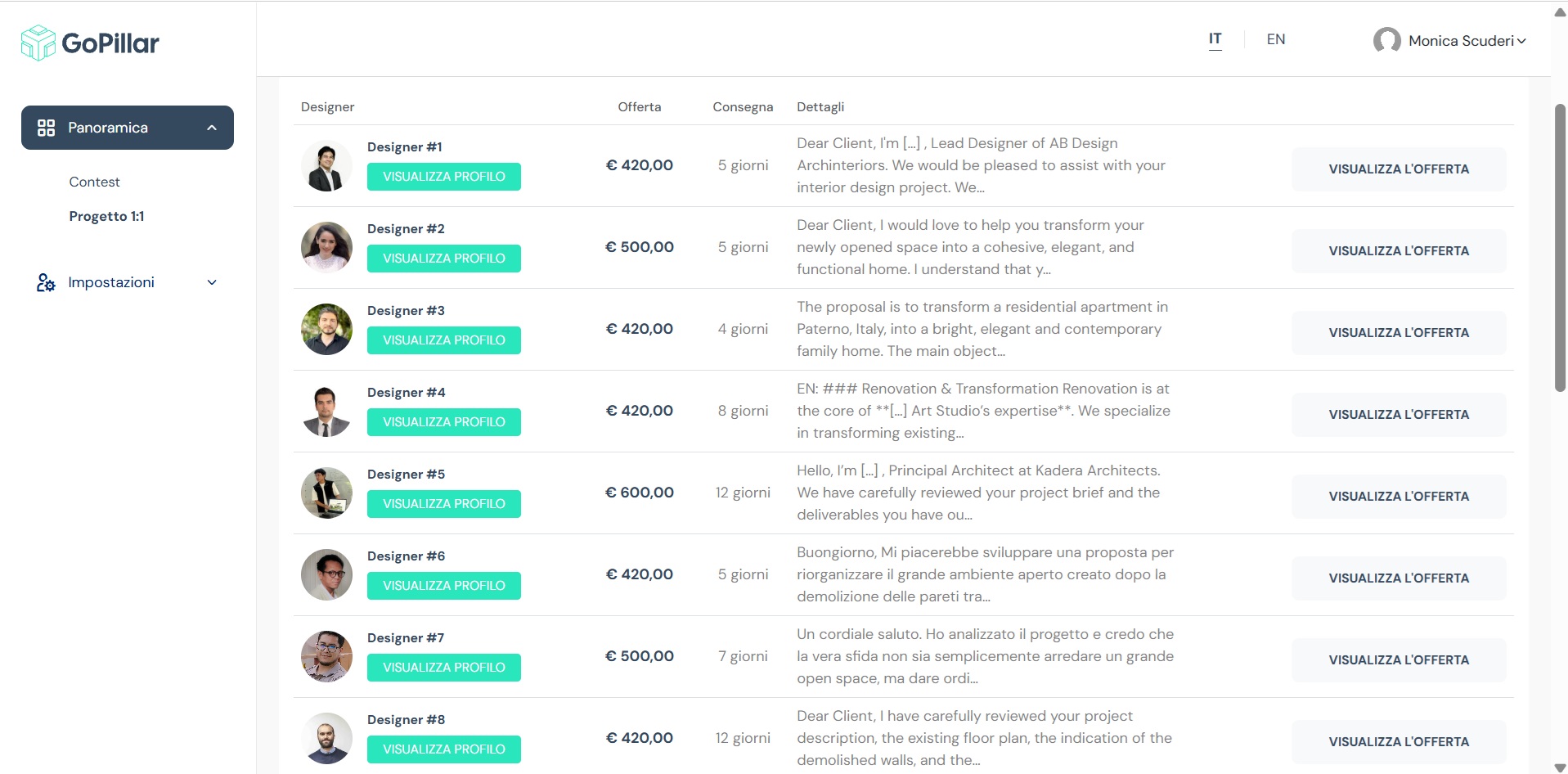The height and width of the screenshot is (774, 1568).
Task: Open Designer #2 profile photo
Action: point(326,247)
